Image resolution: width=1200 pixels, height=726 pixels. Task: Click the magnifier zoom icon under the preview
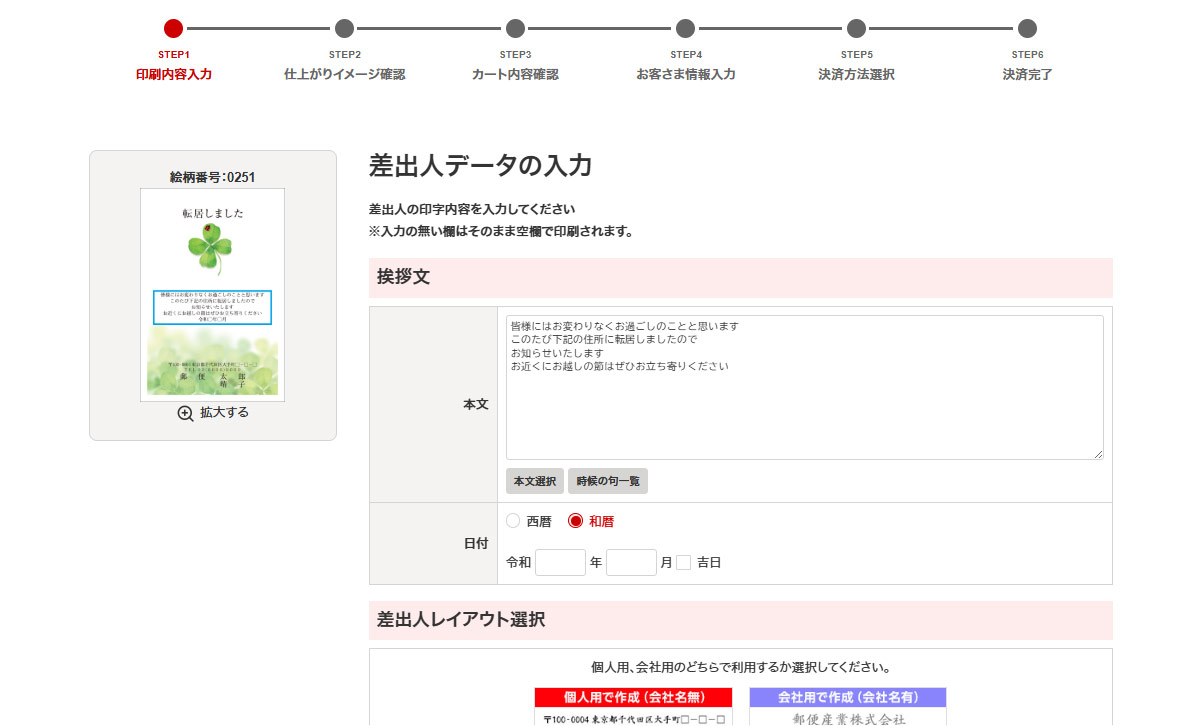tap(185, 413)
